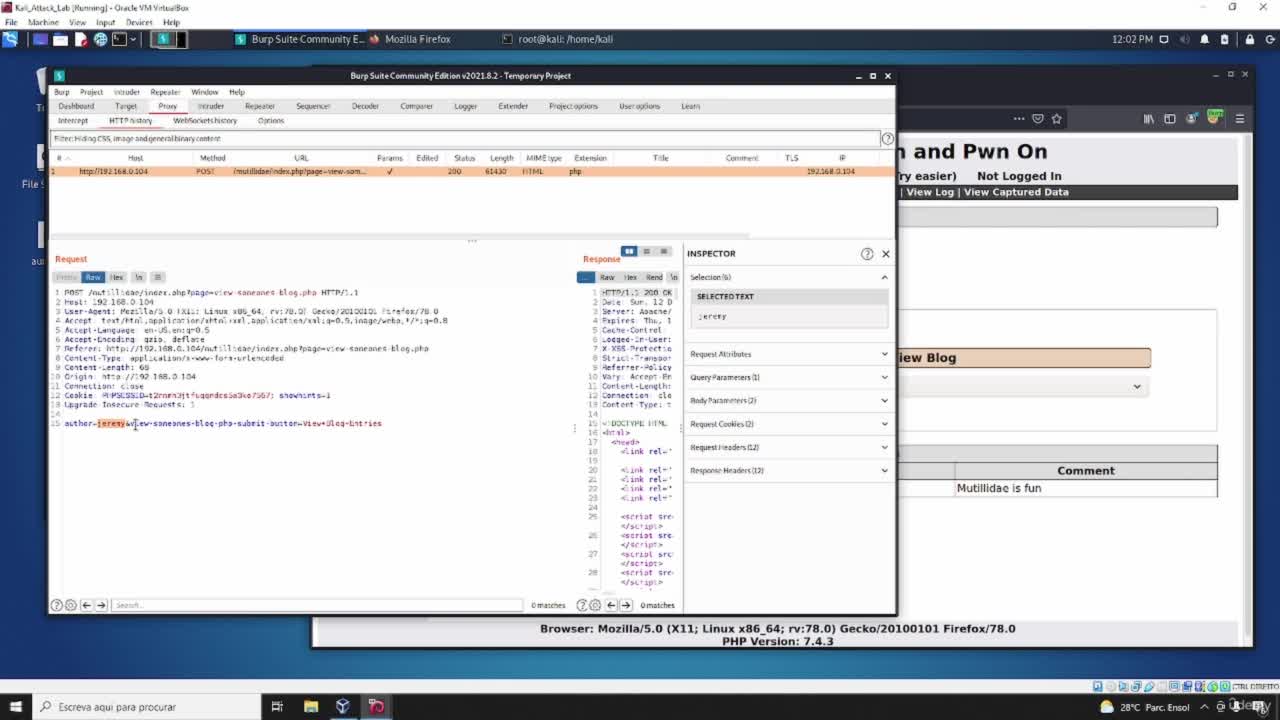Open Windows Task View icon
This screenshot has width=1280, height=720.
(277, 707)
